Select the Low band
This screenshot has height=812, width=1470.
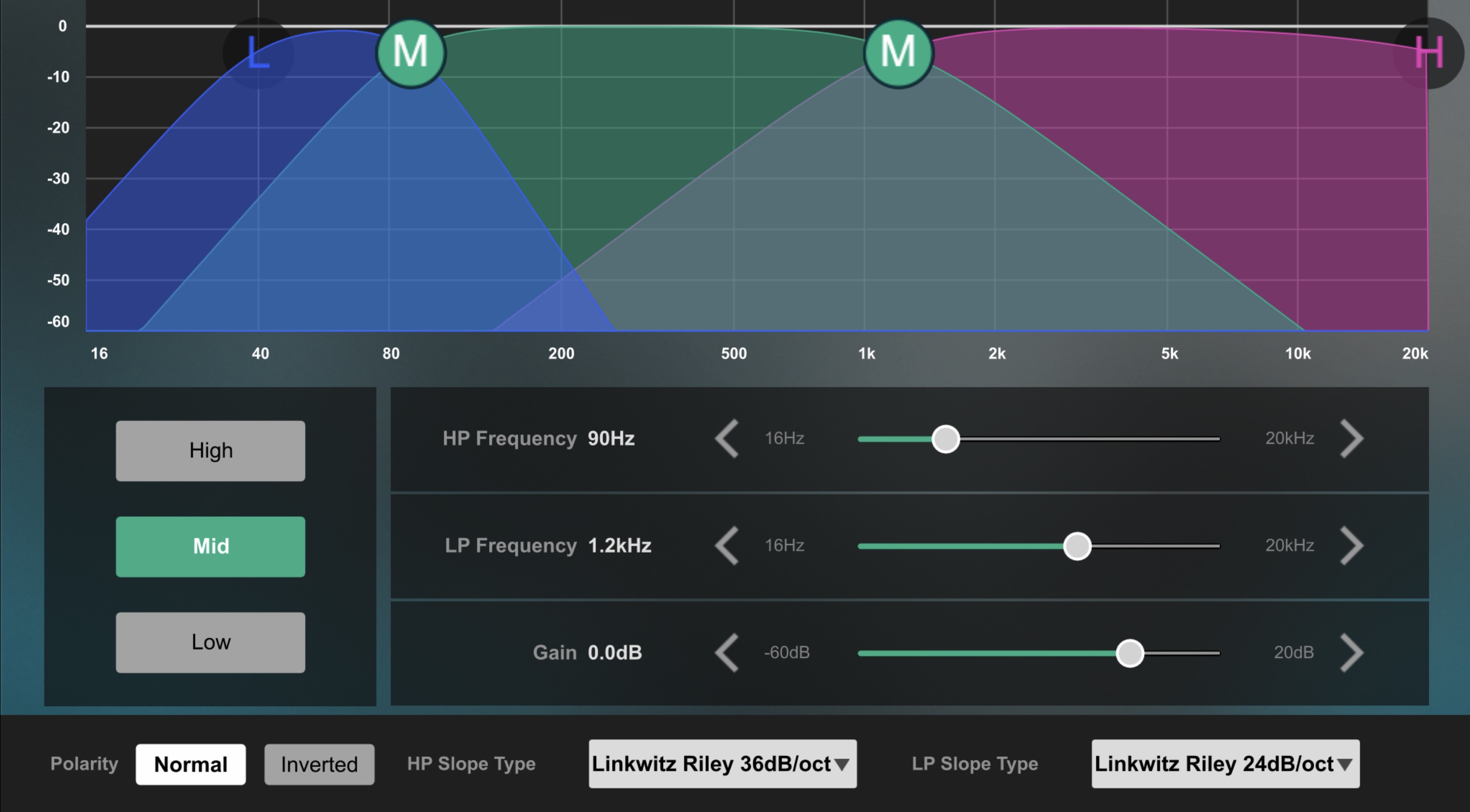coord(210,642)
